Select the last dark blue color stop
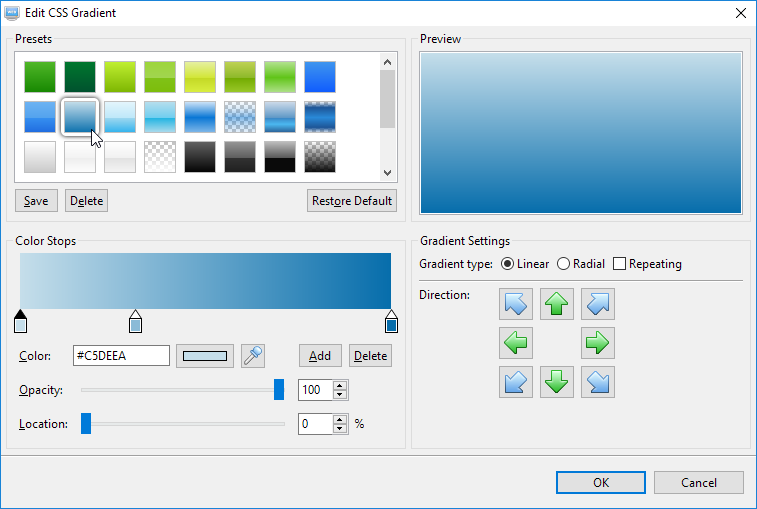Image resolution: width=757 pixels, height=509 pixels. (x=392, y=322)
